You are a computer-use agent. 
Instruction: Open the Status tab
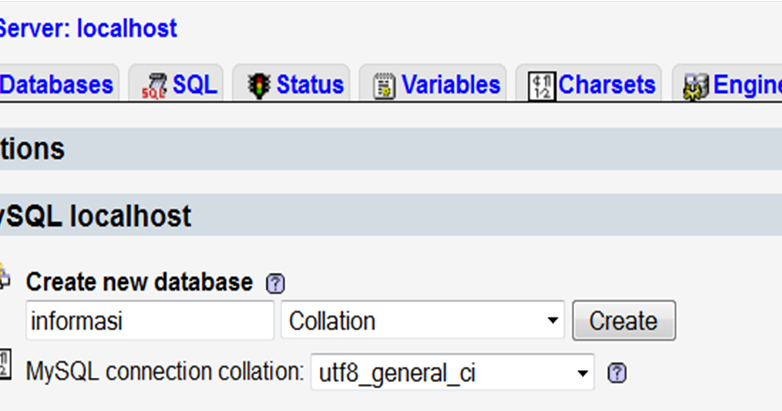click(x=310, y=85)
